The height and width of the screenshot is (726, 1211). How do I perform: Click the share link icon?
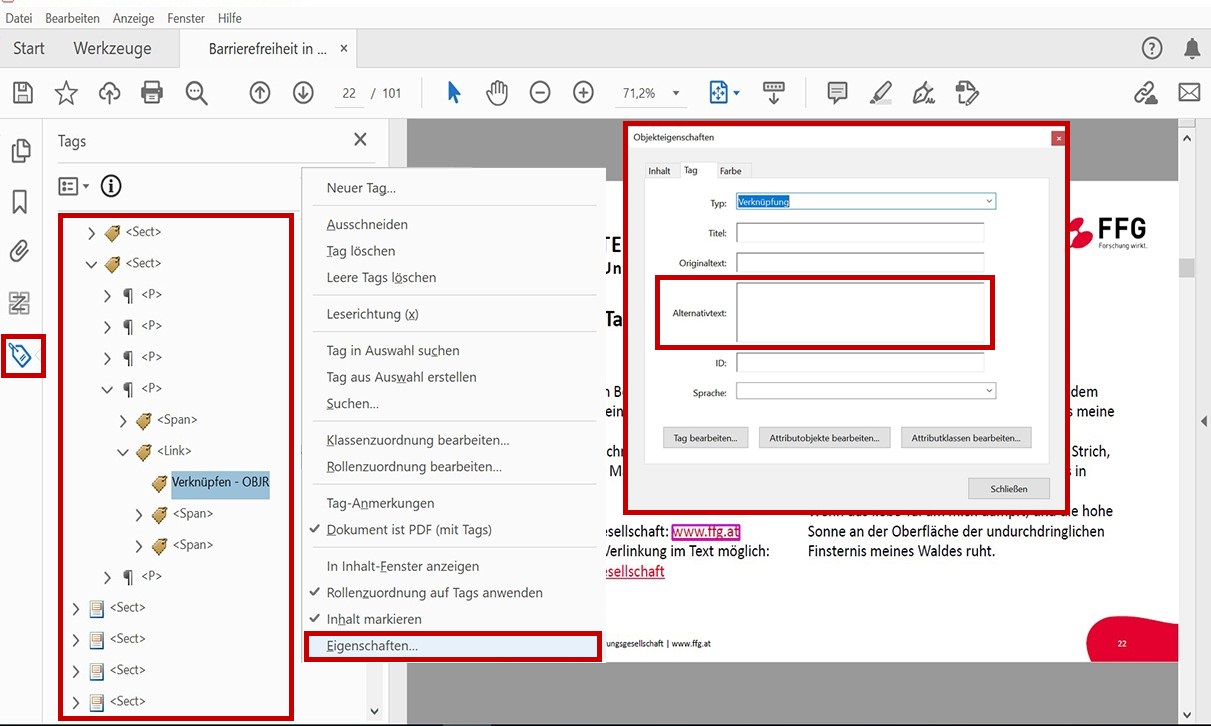pyautogui.click(x=1145, y=93)
